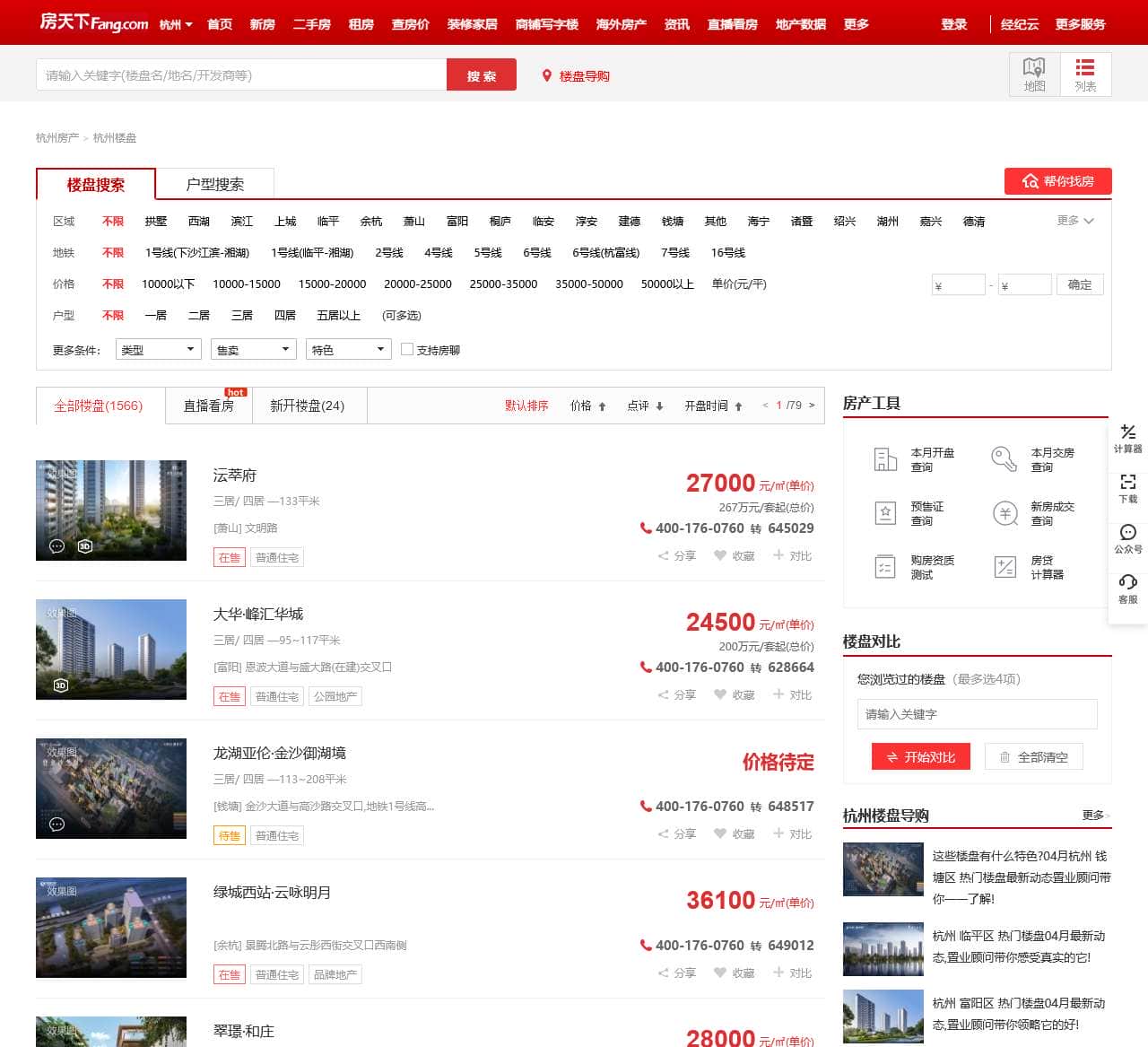Start the 购房资质测试 checklist icon
This screenshot has width=1148, height=1047.
coord(885,567)
